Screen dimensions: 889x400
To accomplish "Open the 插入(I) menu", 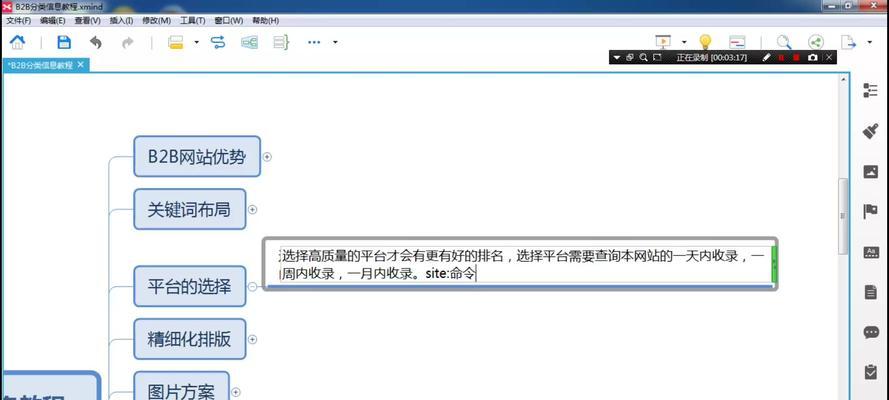I will [x=120, y=20].
